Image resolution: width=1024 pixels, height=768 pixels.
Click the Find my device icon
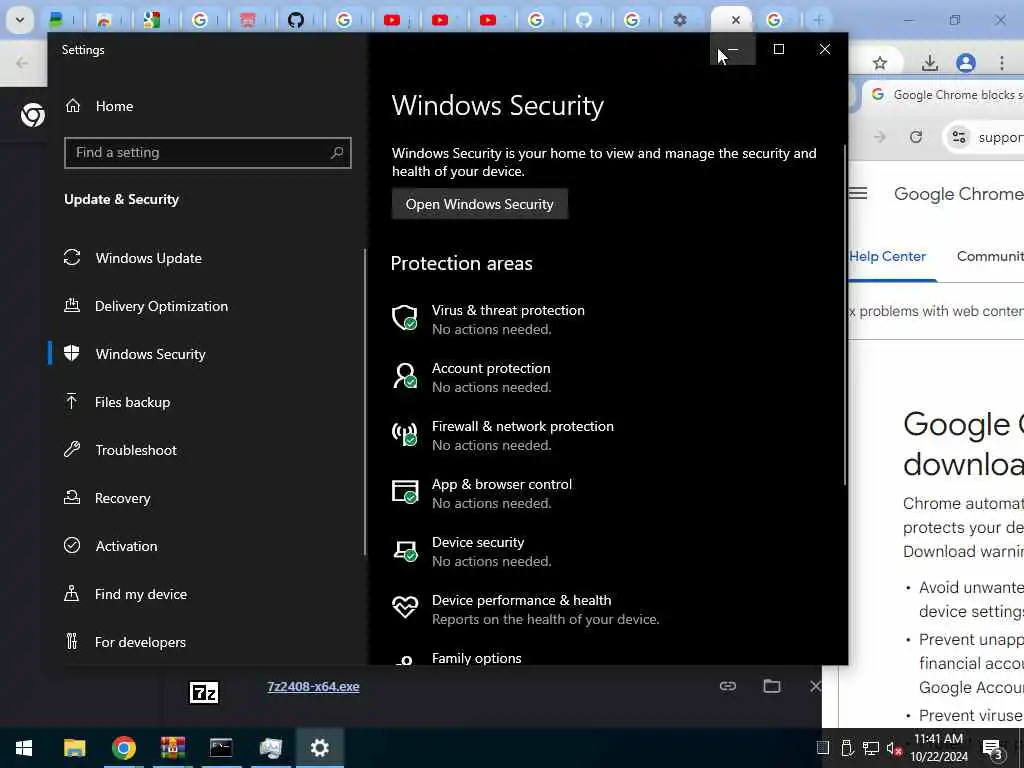pos(72,593)
